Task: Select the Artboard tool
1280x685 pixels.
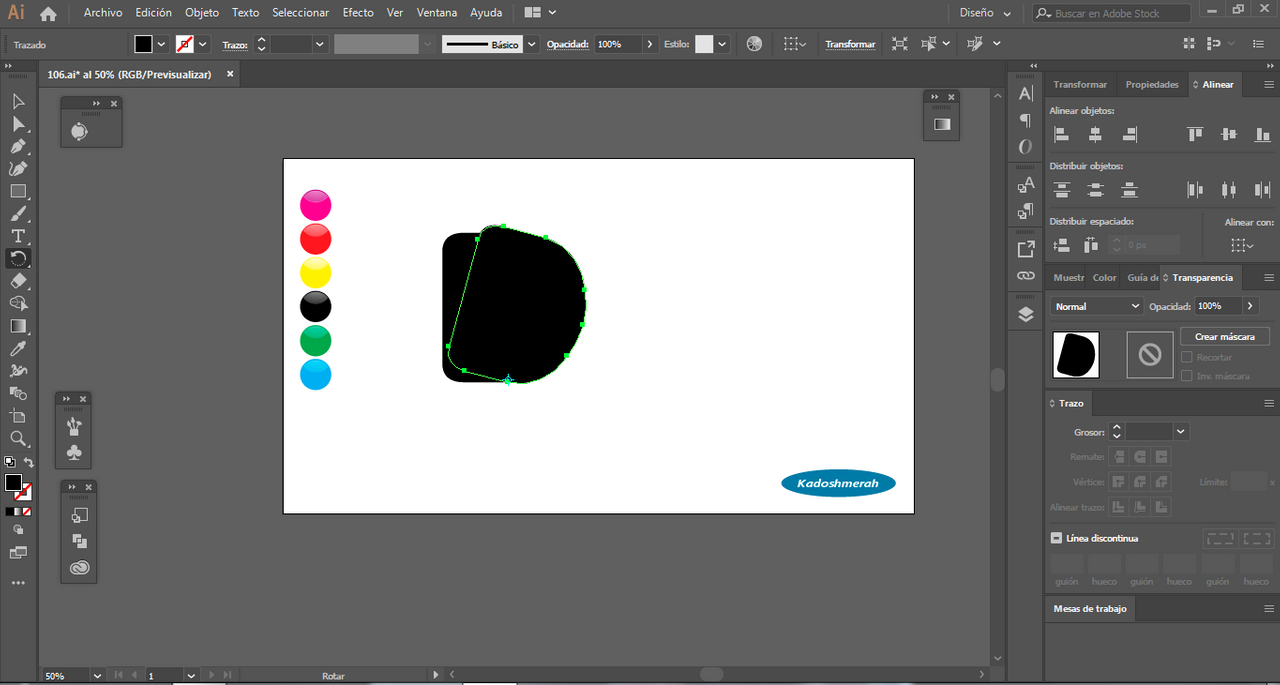Action: point(18,416)
